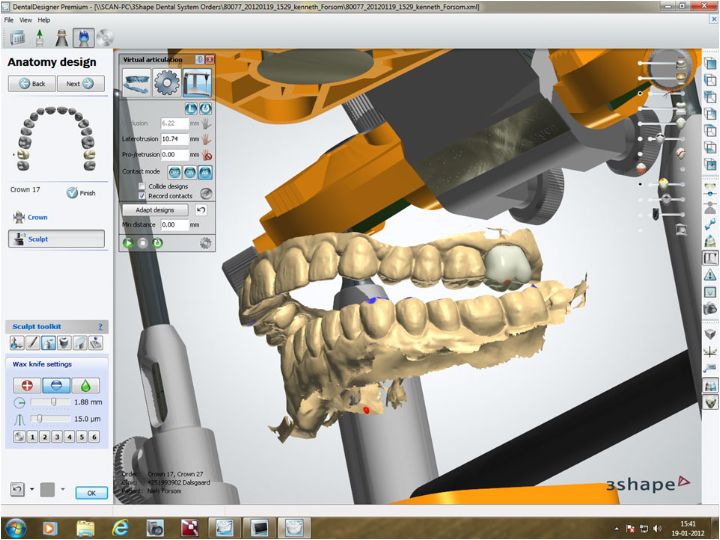
Task: Click the order form icon in top toolbar
Action: click(x=17, y=38)
